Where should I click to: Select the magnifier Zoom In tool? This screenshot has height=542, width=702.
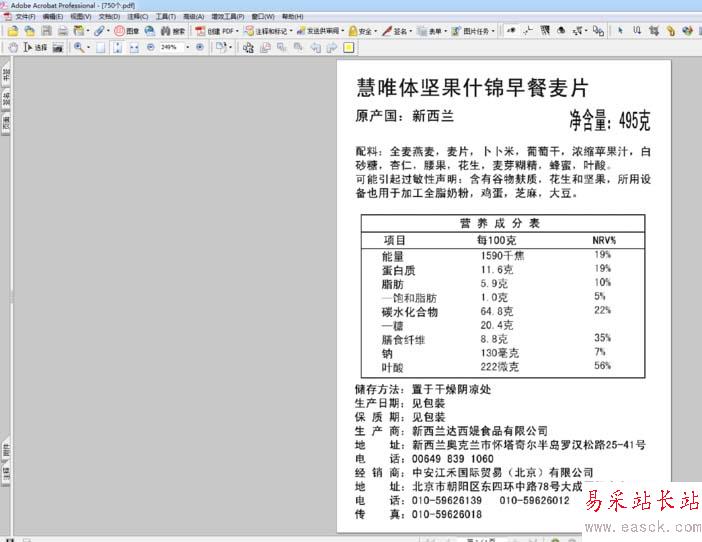point(79,47)
